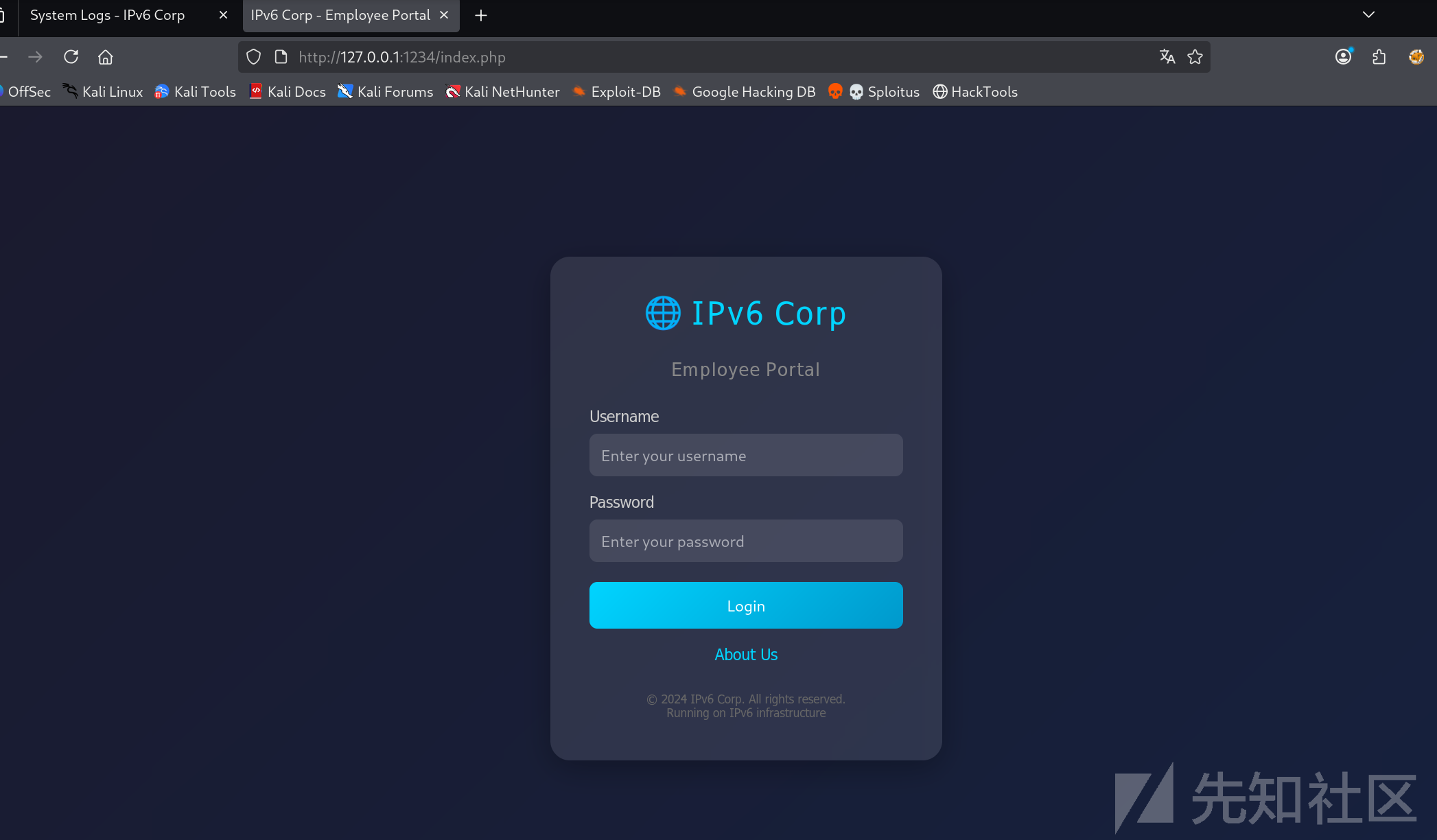This screenshot has height=840, width=1437.
Task: Open the tracking protection shield icon
Action: point(254,57)
